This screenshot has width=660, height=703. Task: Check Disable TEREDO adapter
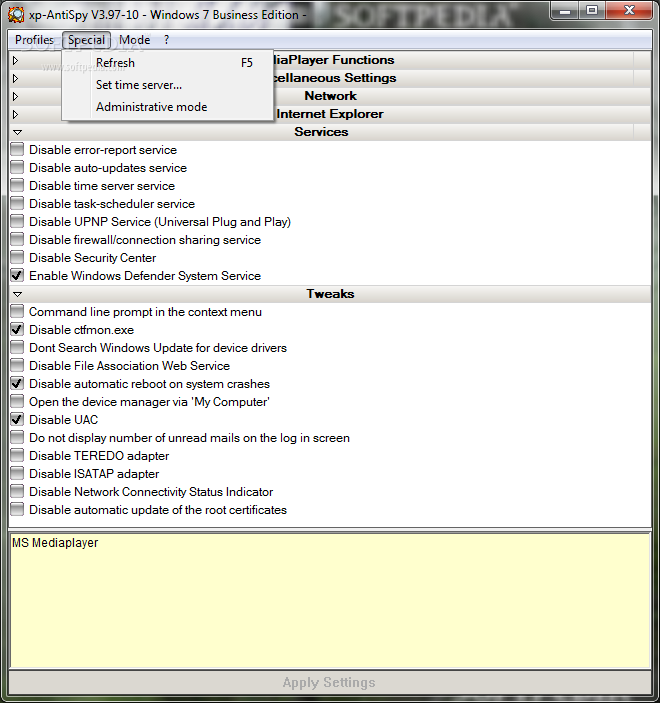click(x=17, y=456)
